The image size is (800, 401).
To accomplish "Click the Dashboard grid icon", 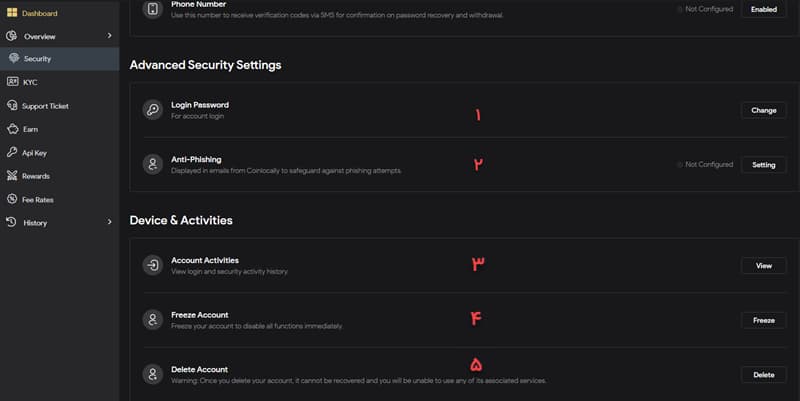I will tap(11, 13).
